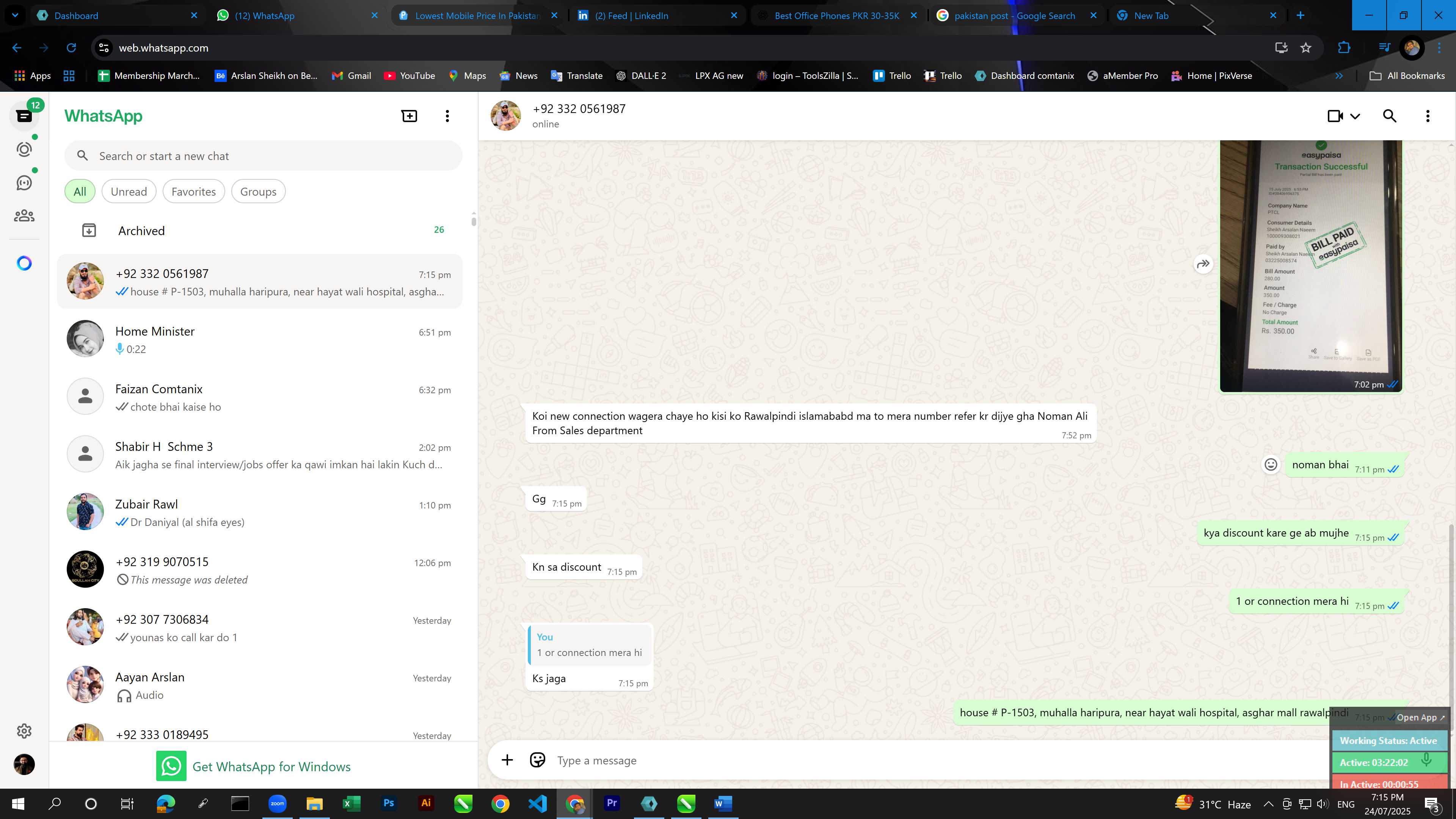
Task: Select the Groups chats filter
Action: 258,191
